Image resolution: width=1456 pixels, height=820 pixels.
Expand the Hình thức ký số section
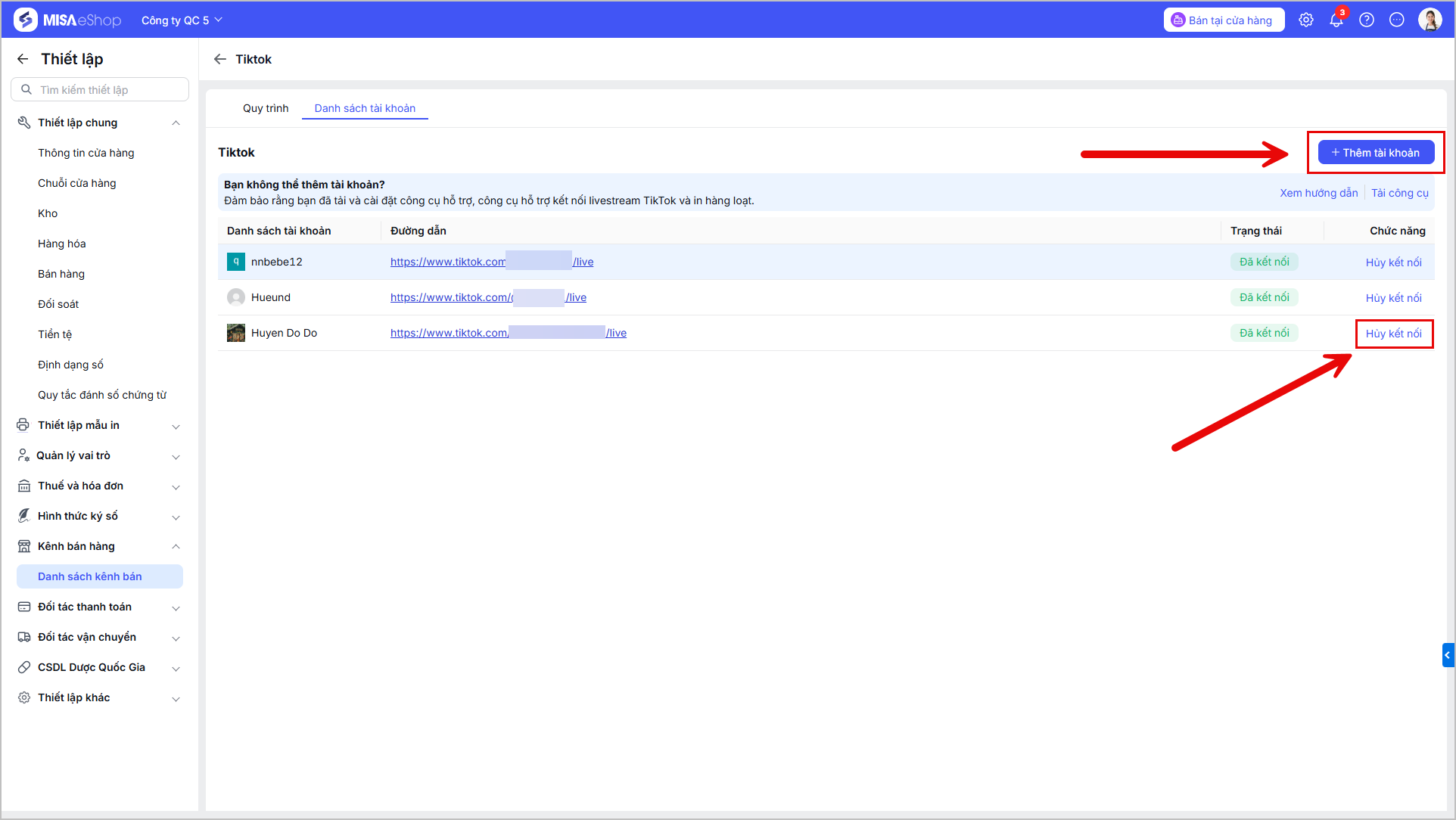point(176,517)
